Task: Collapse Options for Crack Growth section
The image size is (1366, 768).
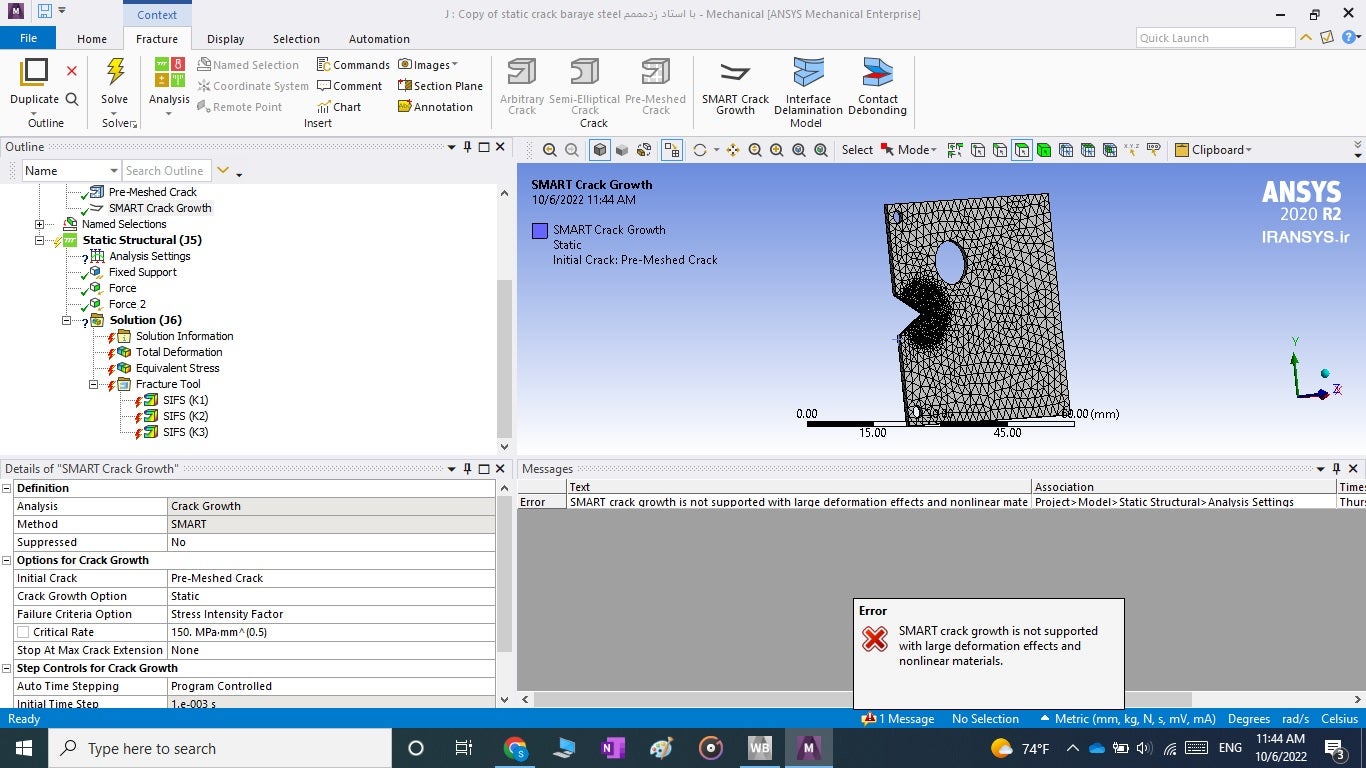Action: coord(7,560)
